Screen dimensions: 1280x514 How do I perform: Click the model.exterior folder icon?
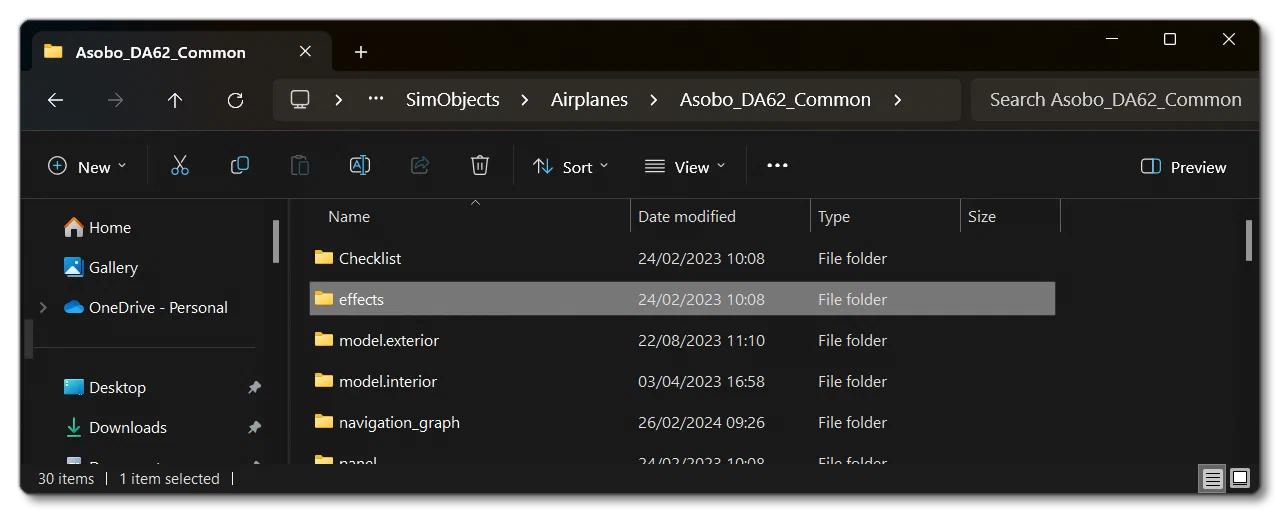323,340
